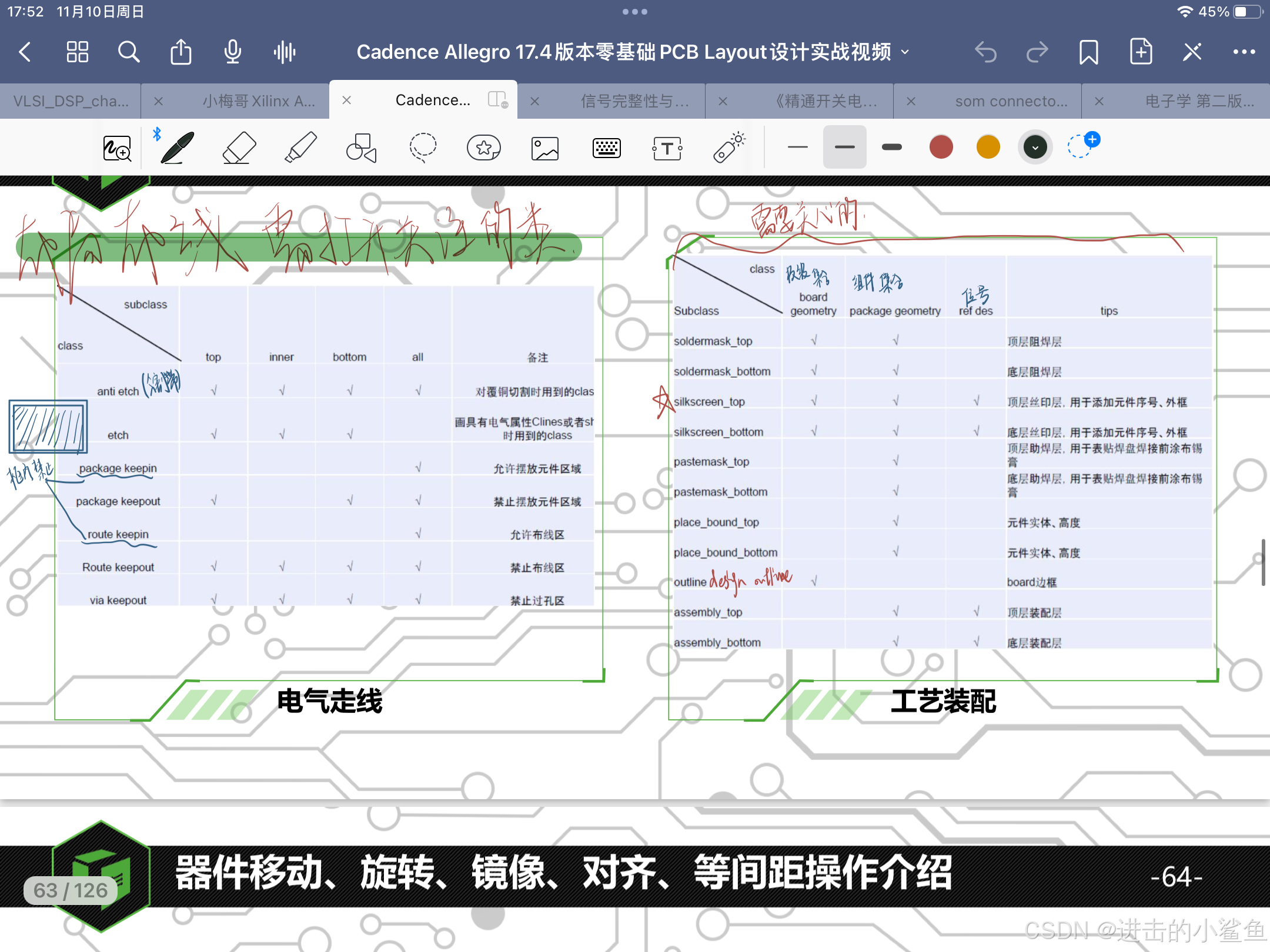Viewport: 1270px width, 952px height.
Task: Open the dark color preset dropdown
Action: pos(1035,147)
